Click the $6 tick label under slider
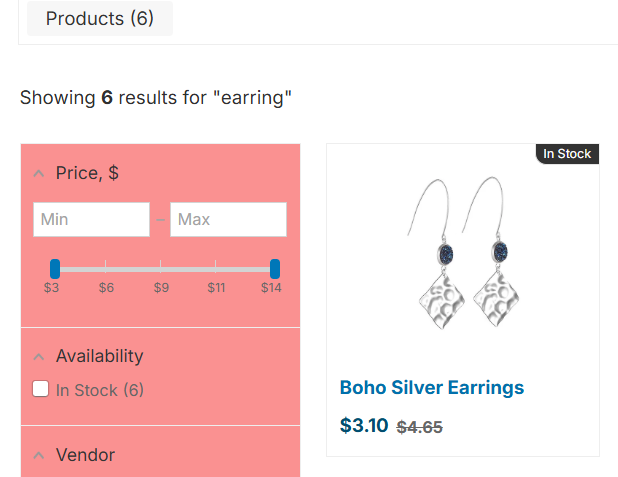 [x=106, y=288]
